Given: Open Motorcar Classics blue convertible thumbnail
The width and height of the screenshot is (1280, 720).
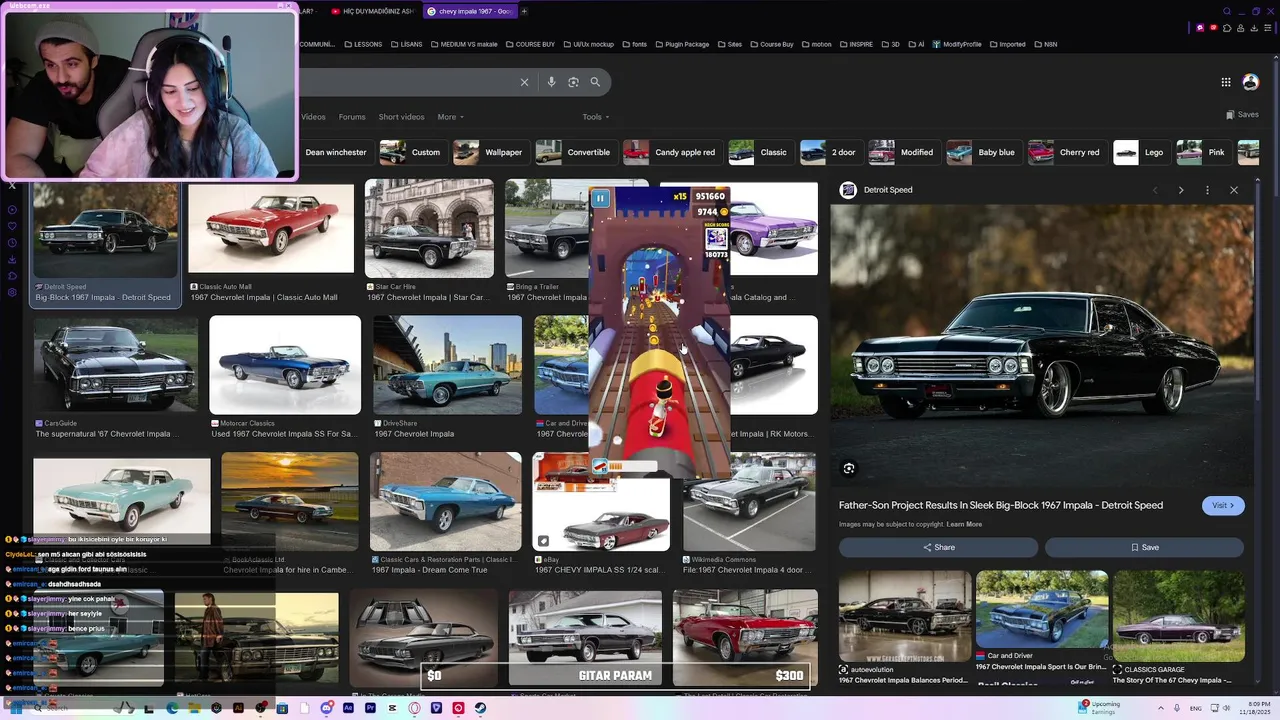Looking at the screenshot, I should [x=285, y=365].
